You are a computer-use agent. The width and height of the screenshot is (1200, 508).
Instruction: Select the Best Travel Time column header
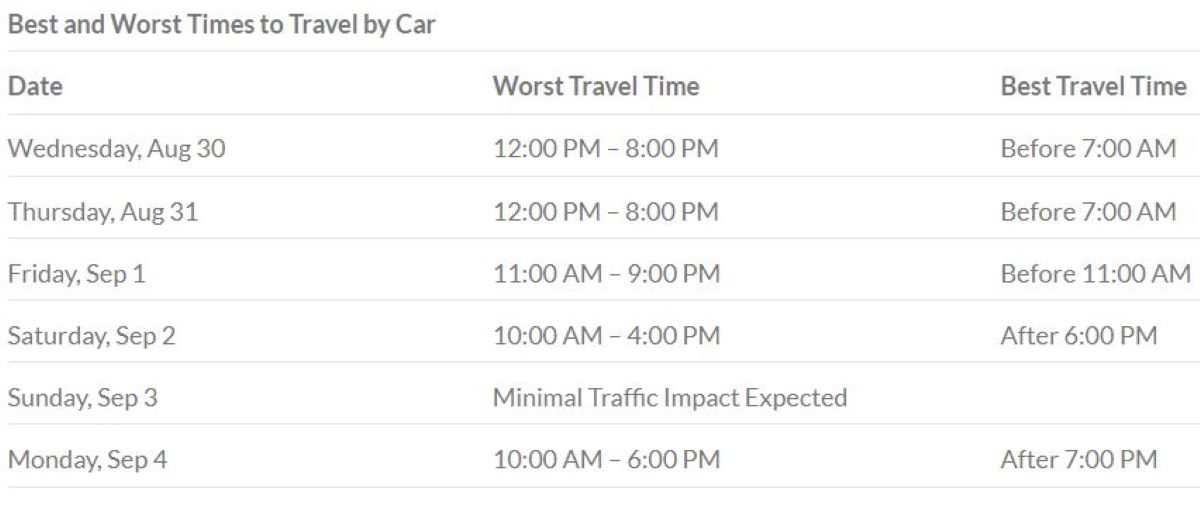pyautogui.click(x=1093, y=87)
